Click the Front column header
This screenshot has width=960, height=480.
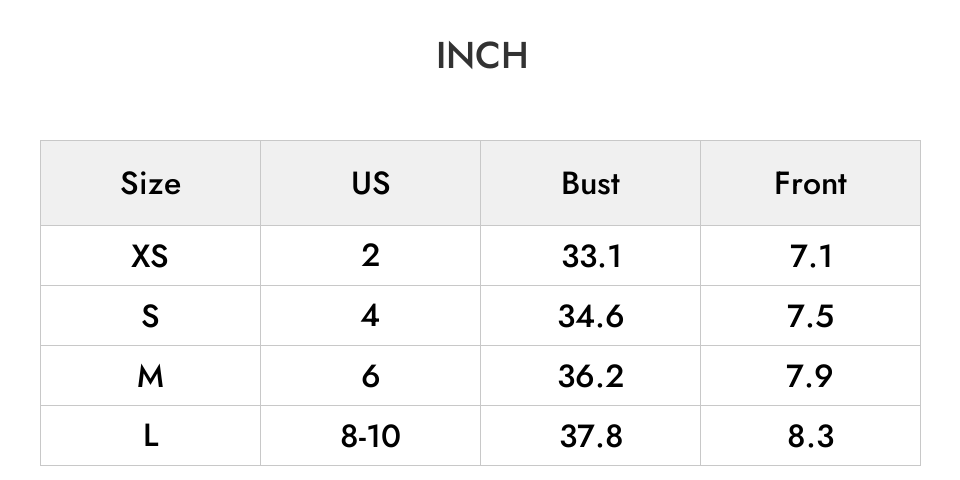[x=810, y=183]
